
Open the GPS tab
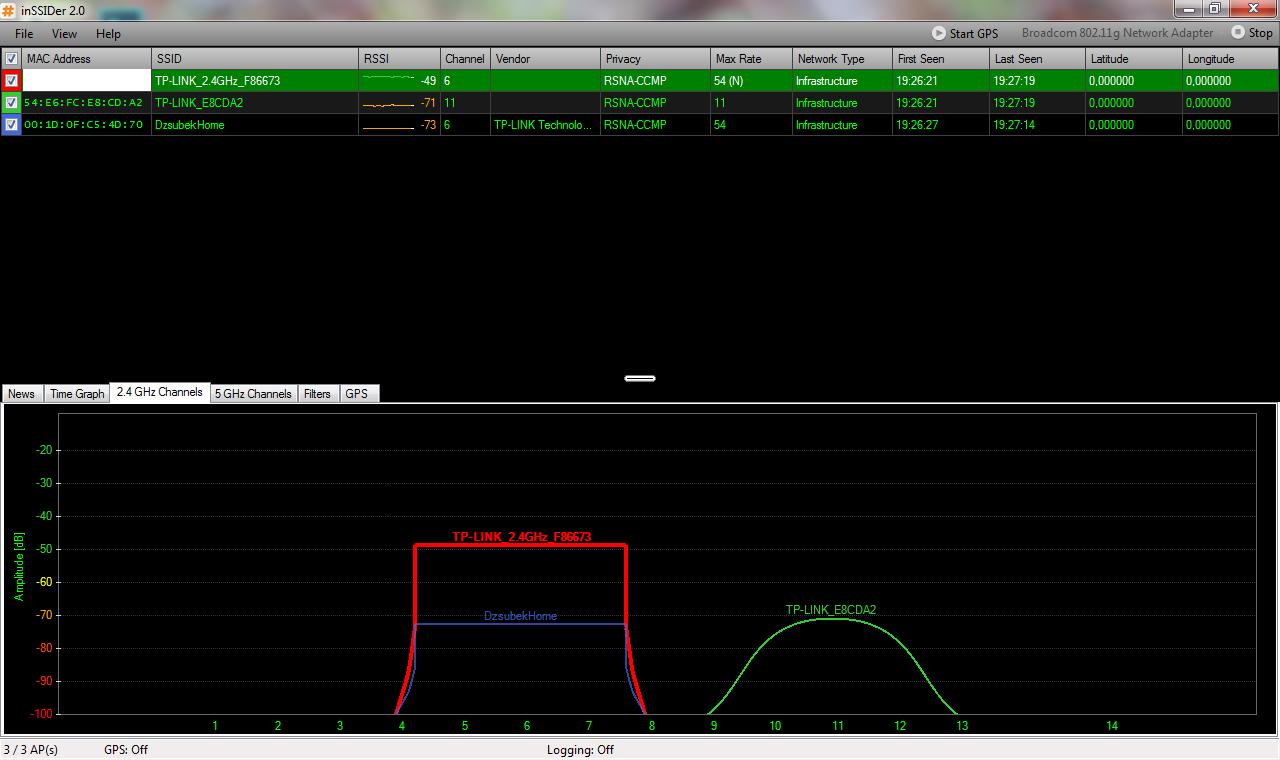(357, 394)
